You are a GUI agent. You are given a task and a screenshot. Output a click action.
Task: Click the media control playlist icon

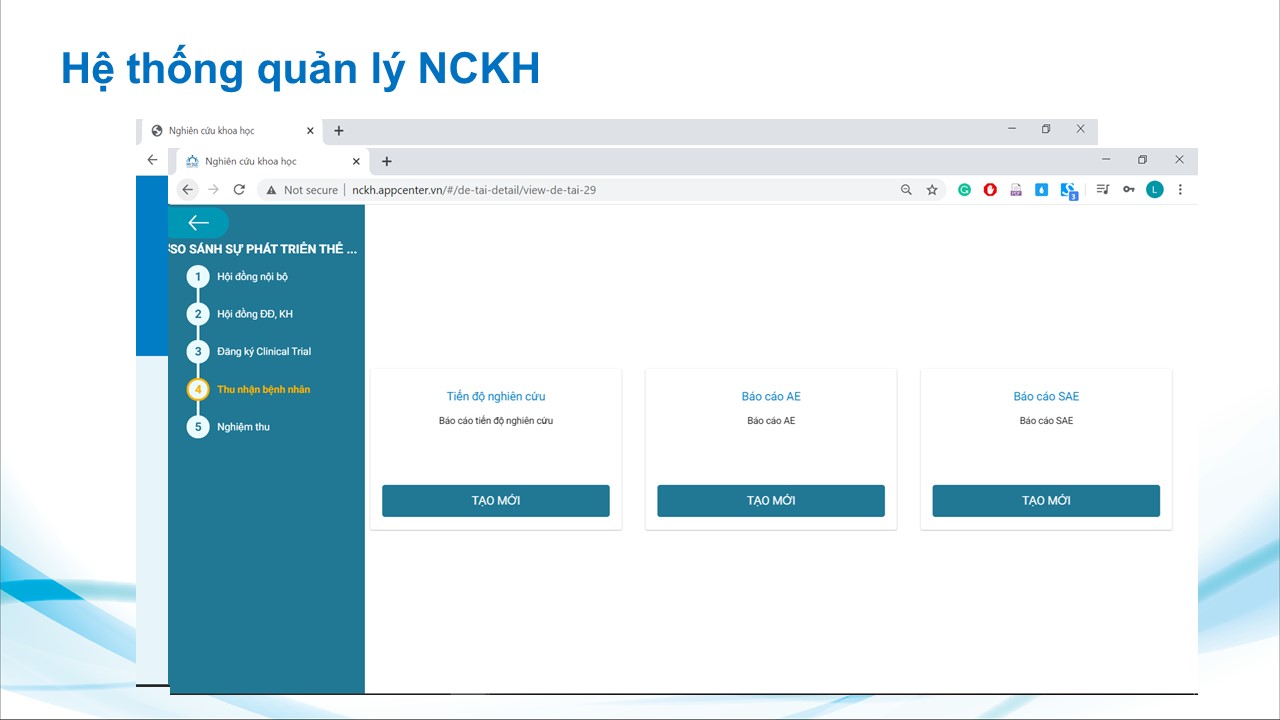(x=1102, y=190)
